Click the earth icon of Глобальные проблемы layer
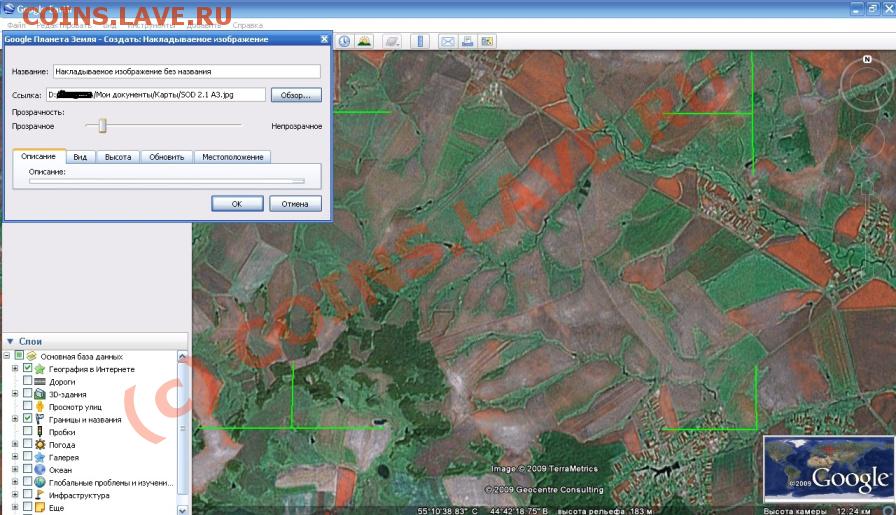 point(39,482)
